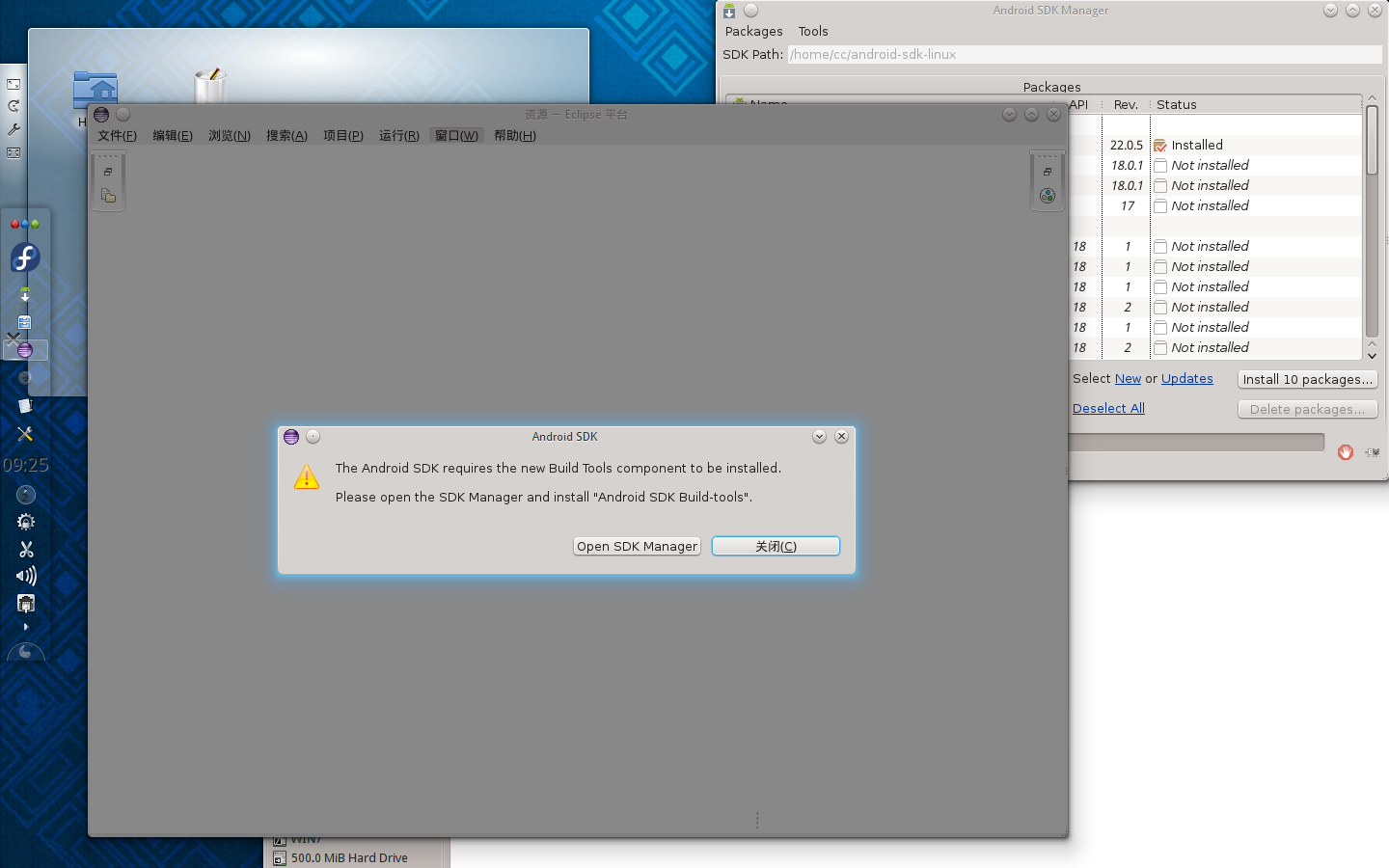Expand hidden system tray icons arrow
1389x868 pixels.
26,627
